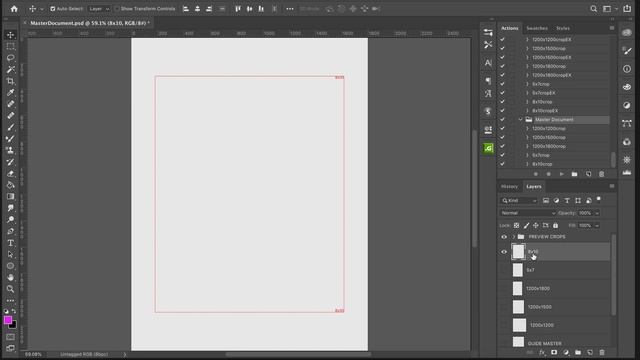Select the Horizontal Type tool

coord(11,243)
